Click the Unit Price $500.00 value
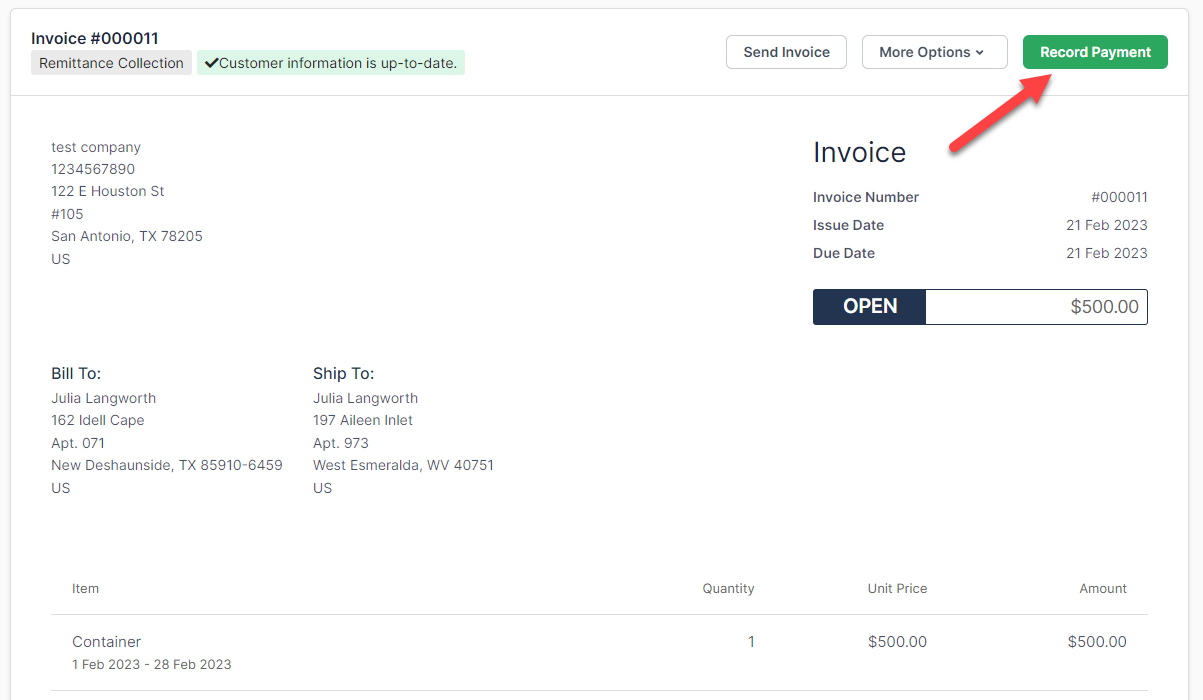Image resolution: width=1203 pixels, height=700 pixels. tap(897, 641)
